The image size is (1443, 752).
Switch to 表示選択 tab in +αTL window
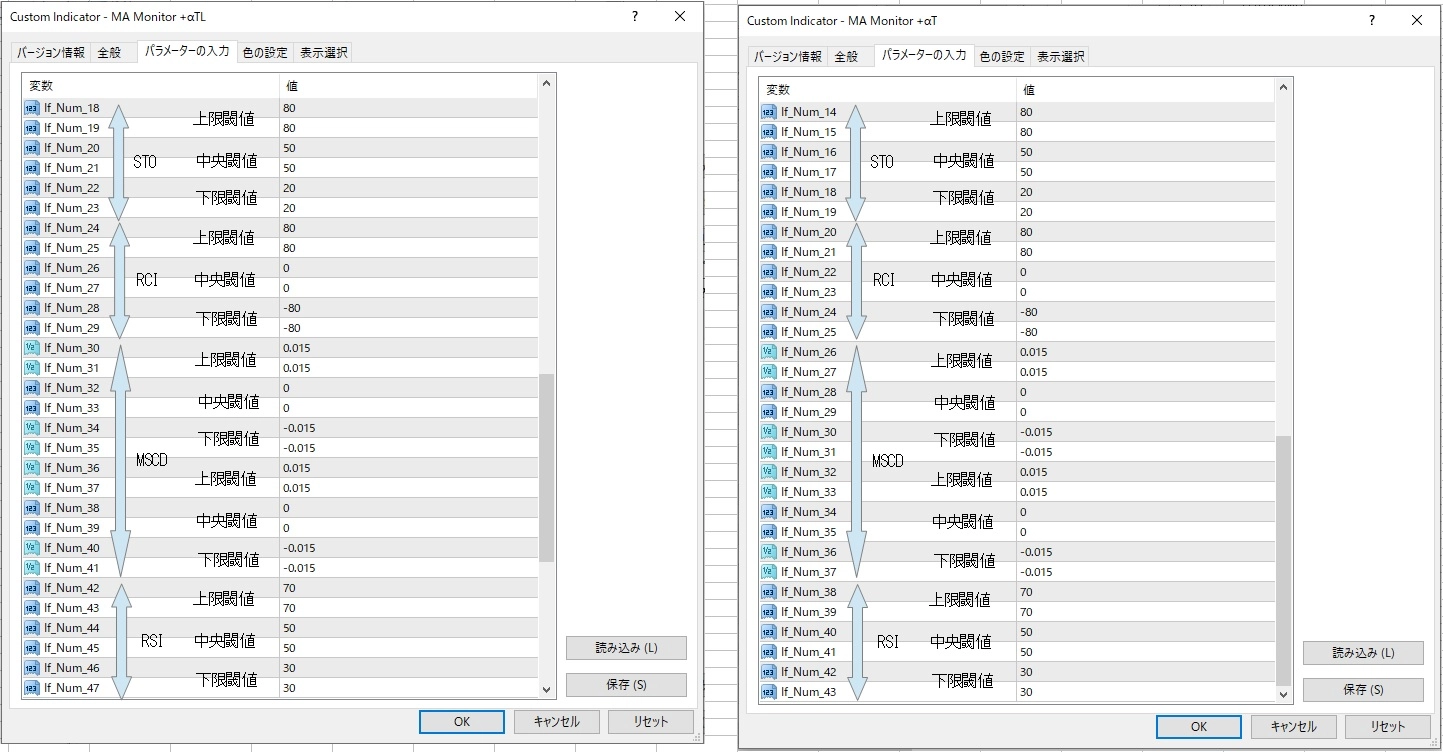[324, 53]
